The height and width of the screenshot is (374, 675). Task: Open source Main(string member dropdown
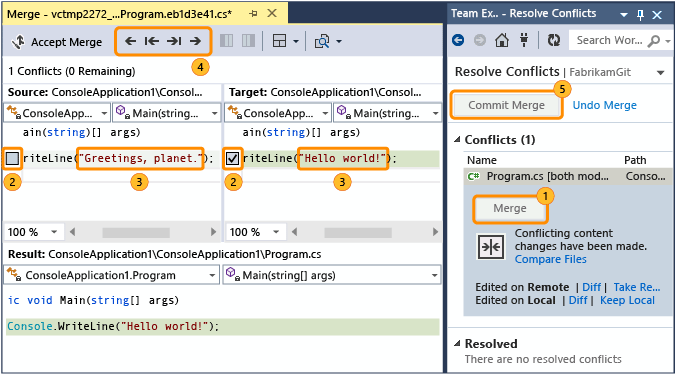pyautogui.click(x=167, y=113)
